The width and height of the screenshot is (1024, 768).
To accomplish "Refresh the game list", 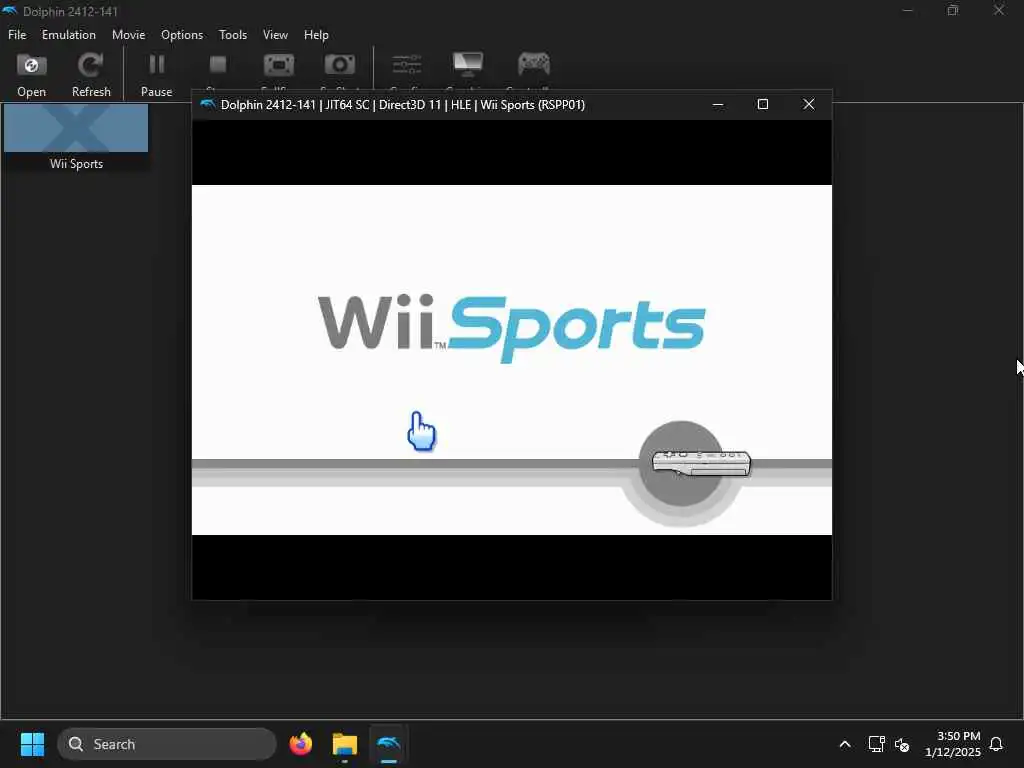I will [91, 75].
